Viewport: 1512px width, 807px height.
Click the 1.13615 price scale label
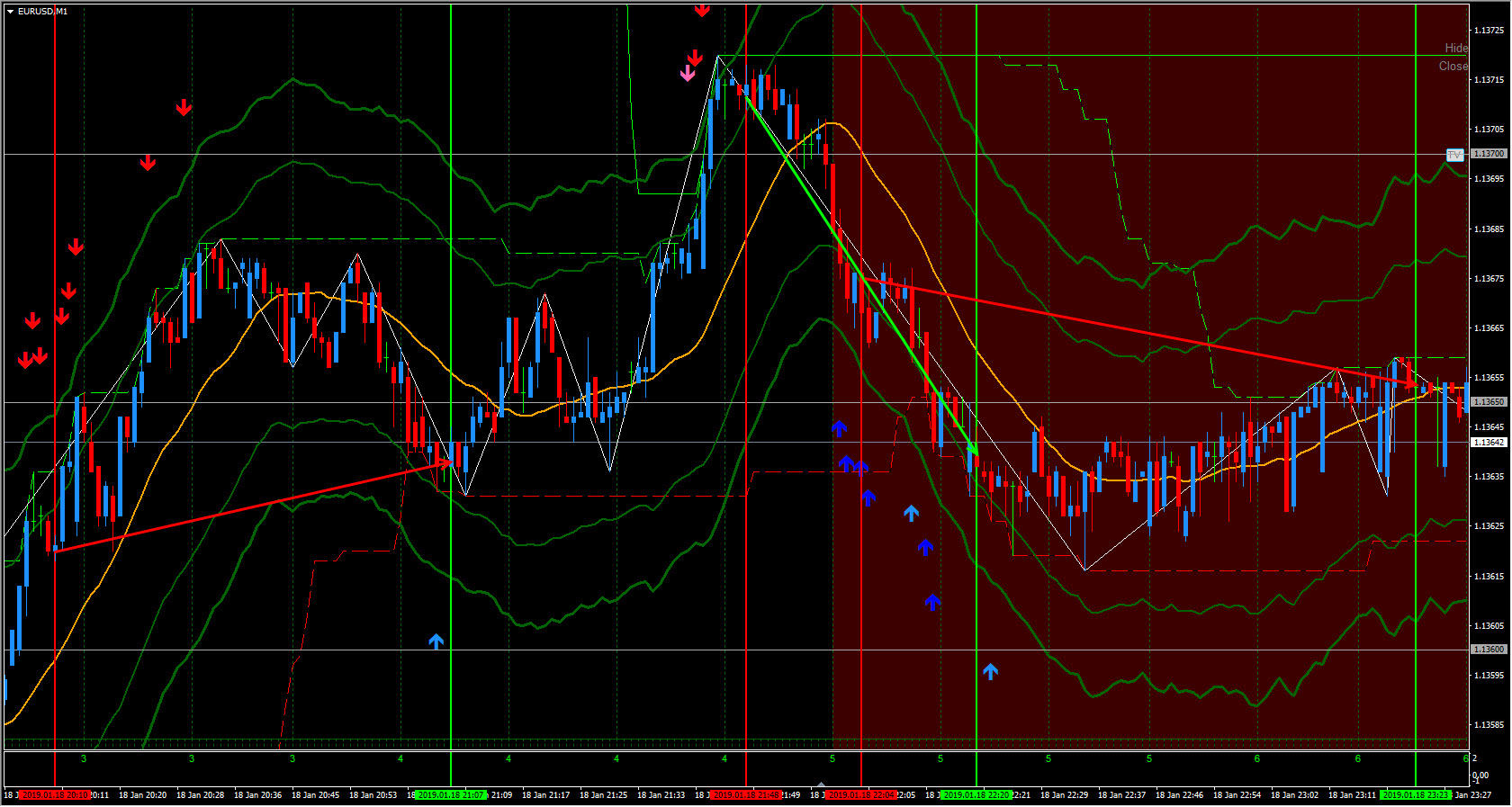coord(1489,576)
